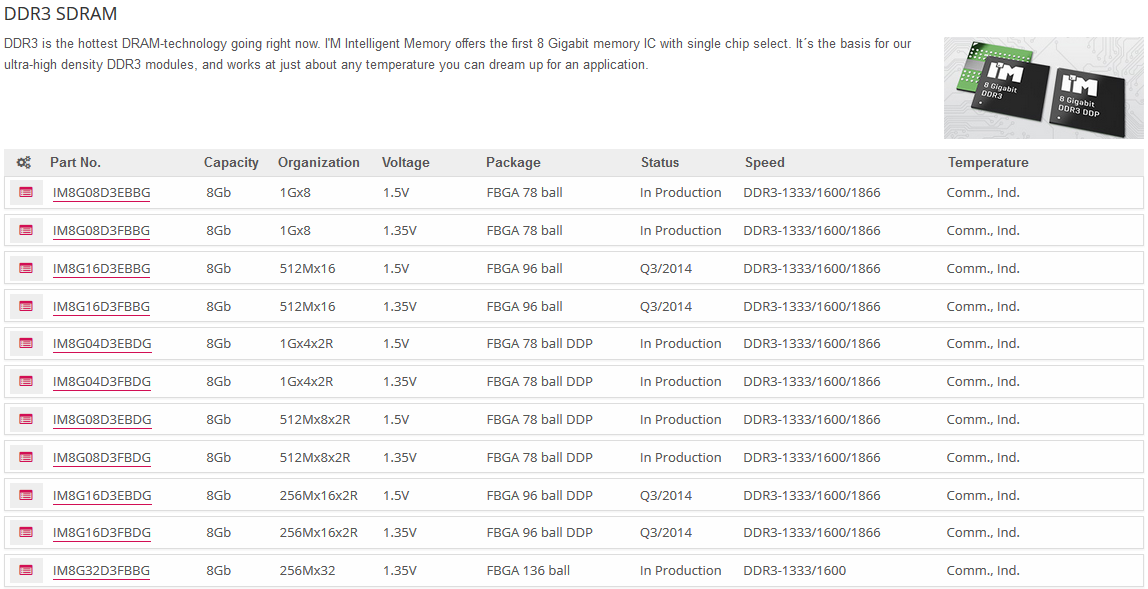The width and height of the screenshot is (1148, 589).
Task: Click the IM8G32D3FBBG part number link
Action: pos(101,571)
